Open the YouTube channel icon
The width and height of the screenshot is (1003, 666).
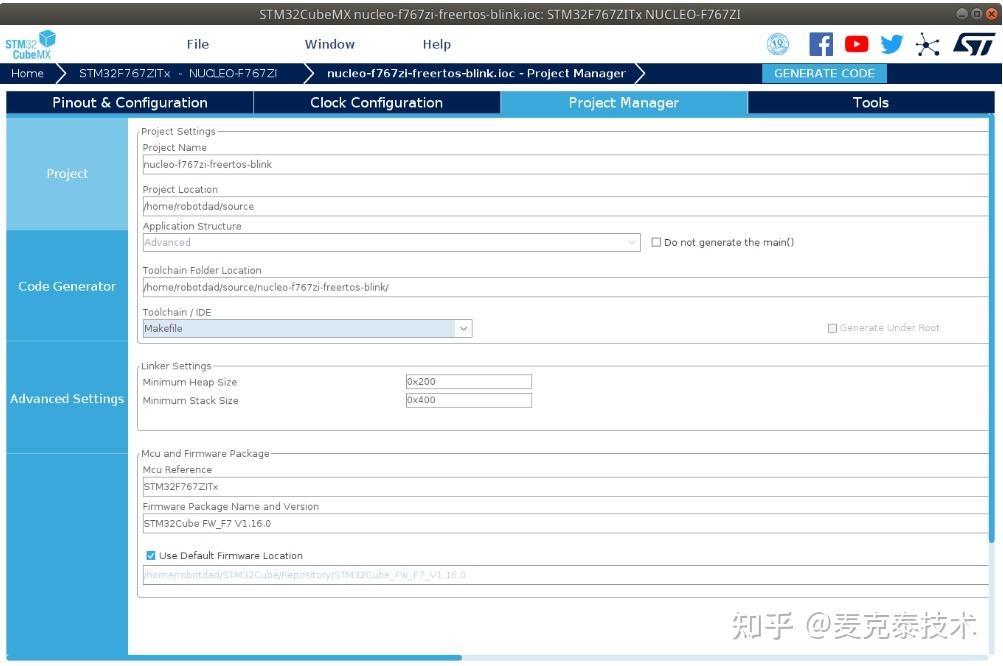point(855,43)
